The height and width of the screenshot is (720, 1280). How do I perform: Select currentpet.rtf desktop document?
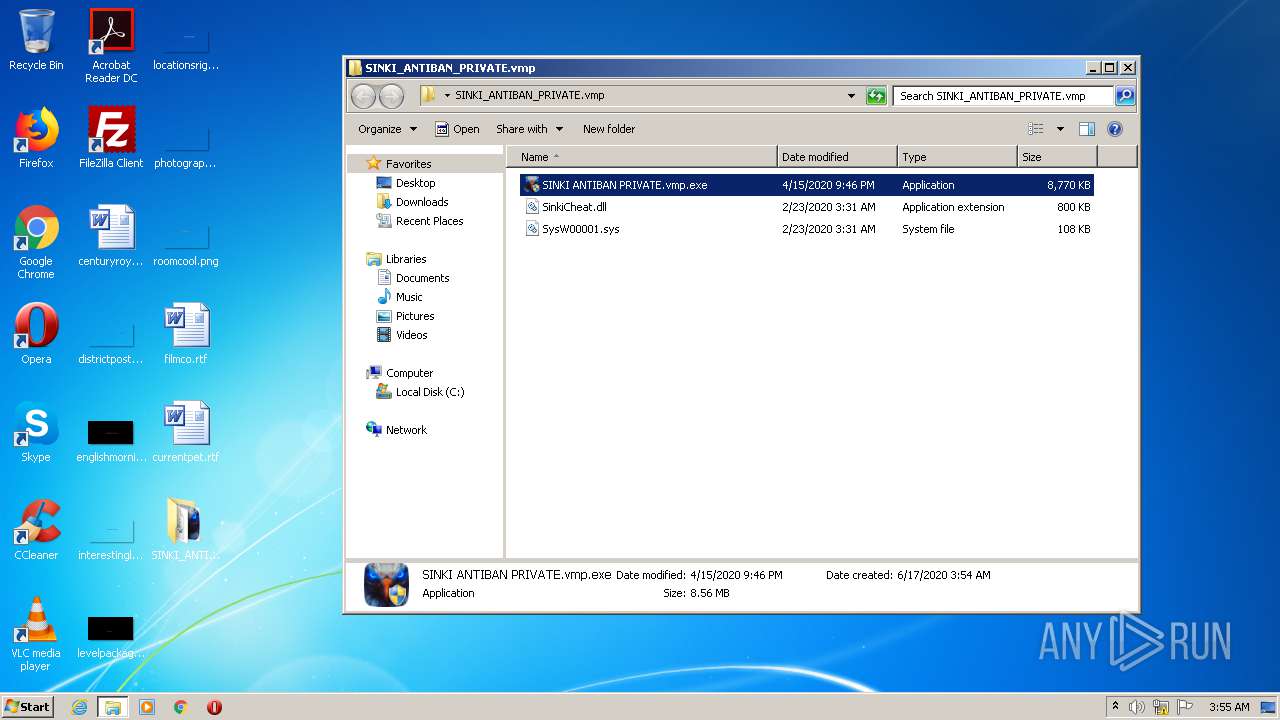185,432
